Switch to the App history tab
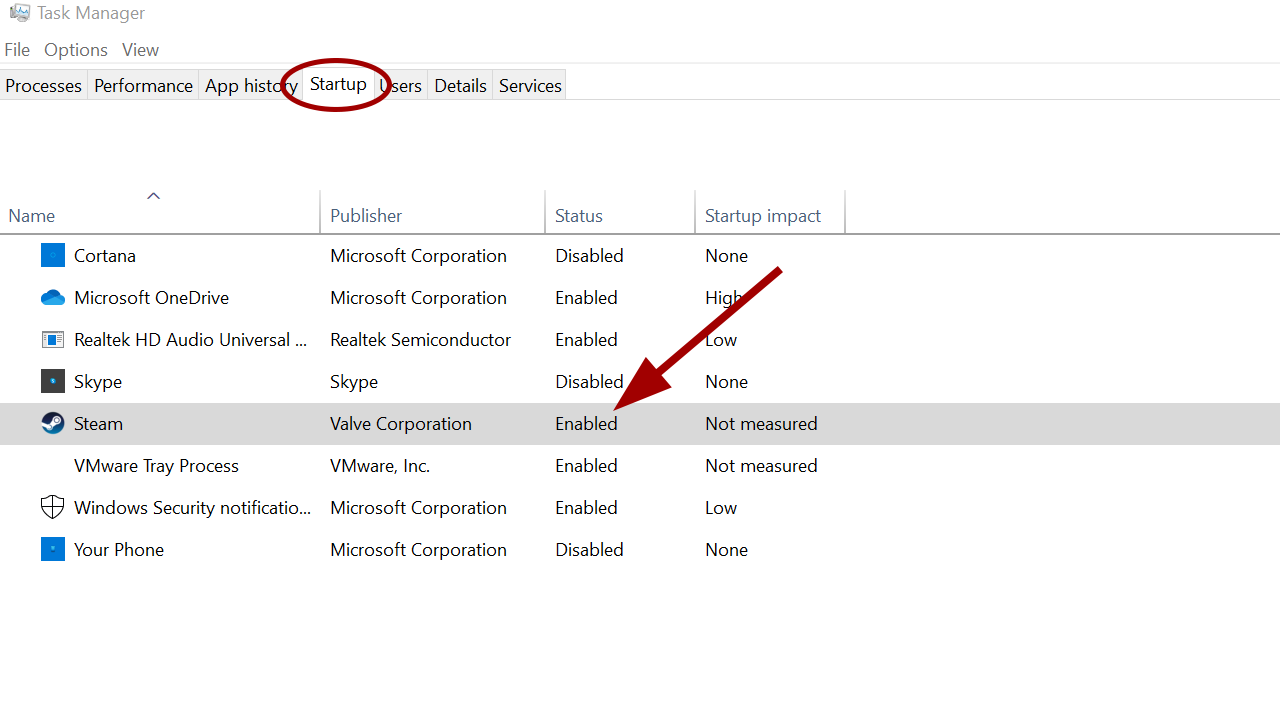This screenshot has width=1280, height=720. coord(251,86)
